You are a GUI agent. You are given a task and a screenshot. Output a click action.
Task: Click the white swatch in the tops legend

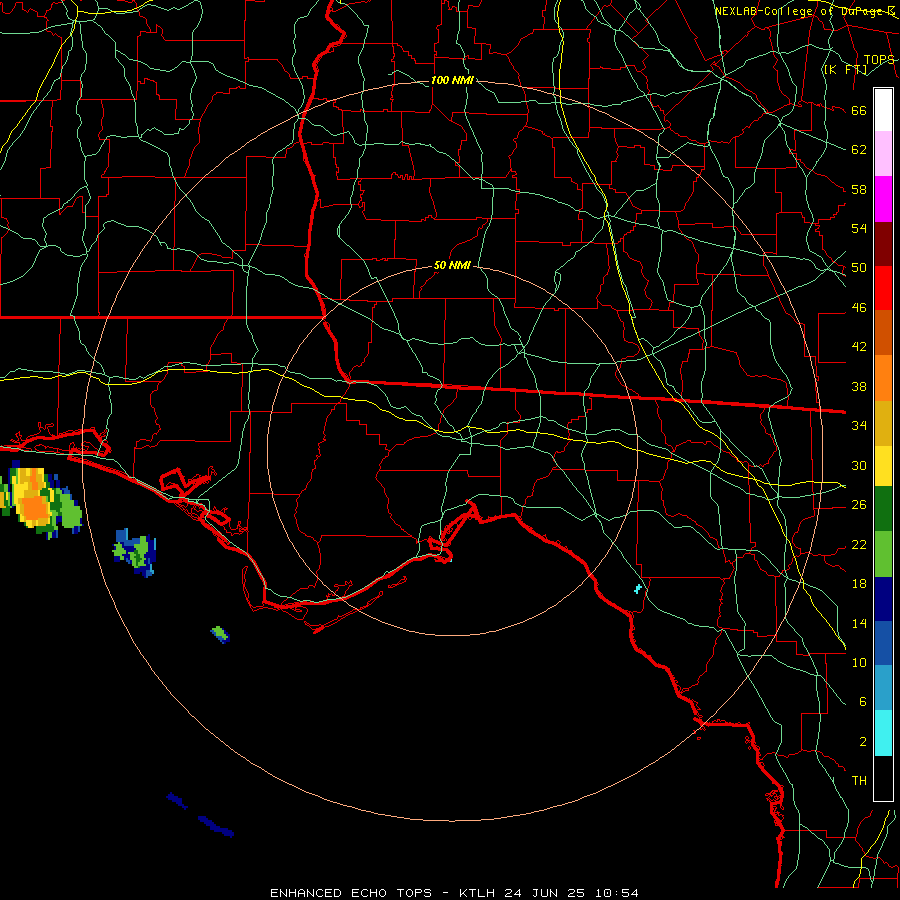point(883,110)
